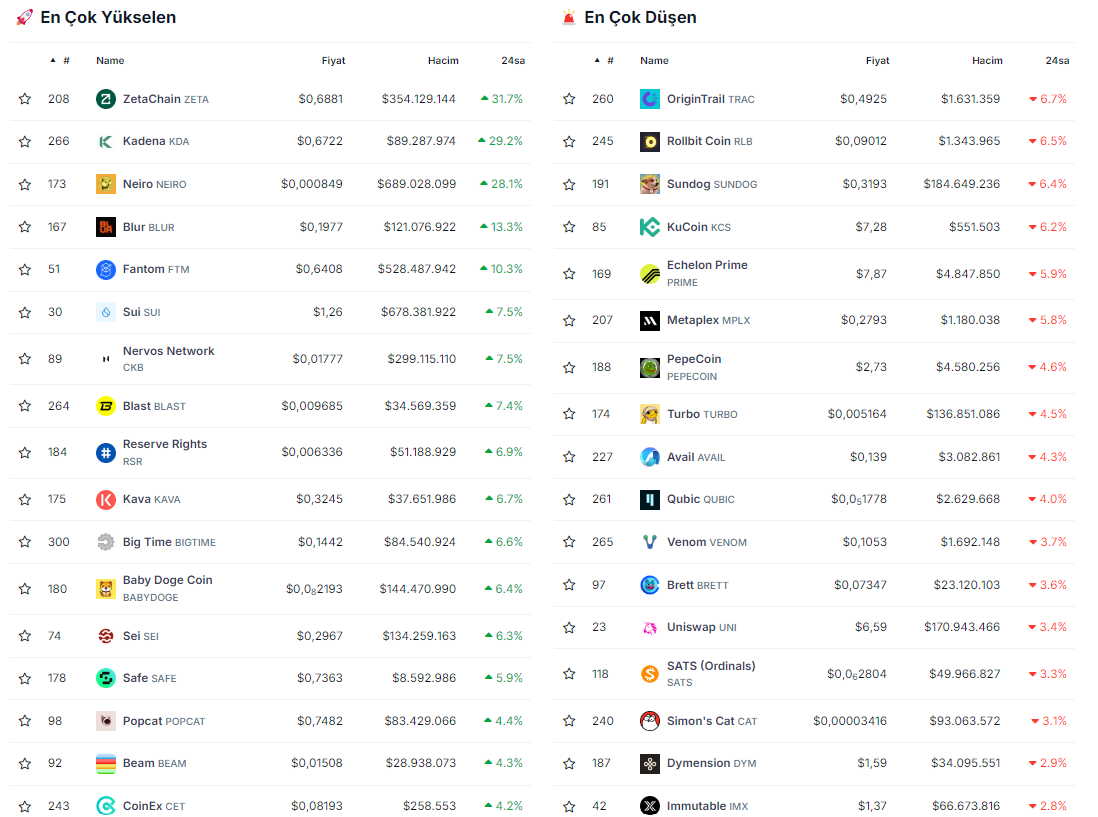
Task: Click the Sui coin logo
Action: click(105, 312)
